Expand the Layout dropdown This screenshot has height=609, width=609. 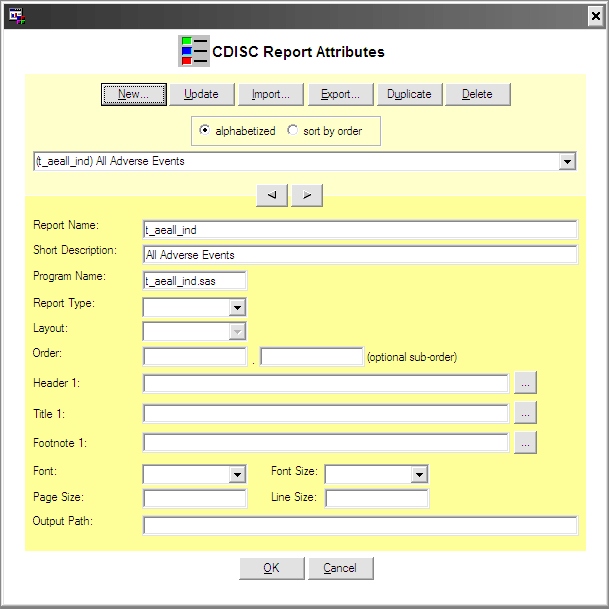pyautogui.click(x=237, y=331)
